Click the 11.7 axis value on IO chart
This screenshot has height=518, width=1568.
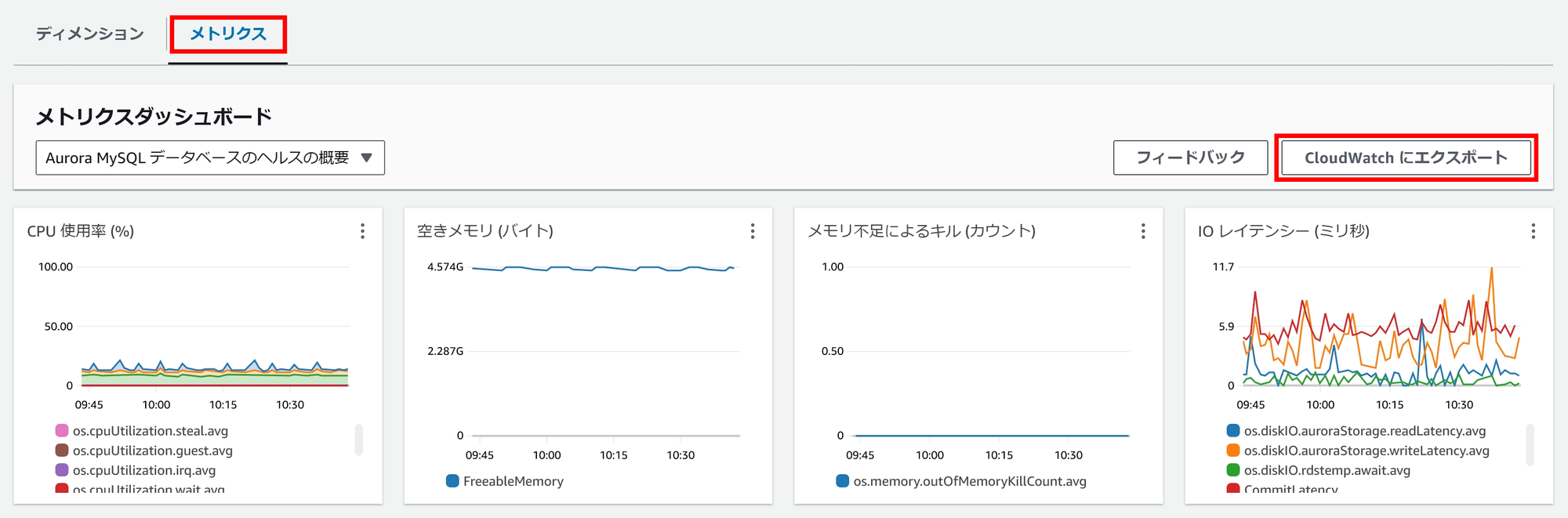coord(1223,266)
